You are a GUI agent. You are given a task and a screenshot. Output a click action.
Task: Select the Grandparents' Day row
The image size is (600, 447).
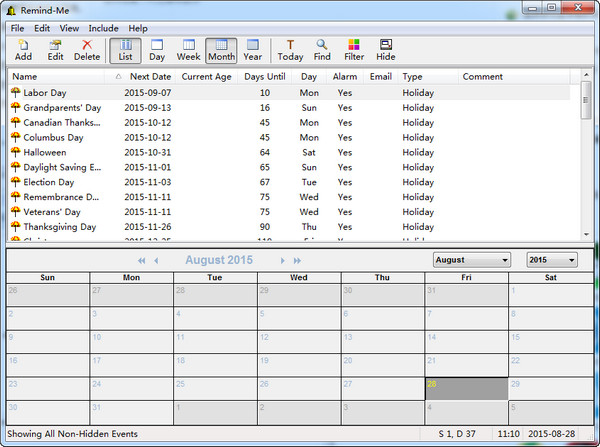[289, 108]
